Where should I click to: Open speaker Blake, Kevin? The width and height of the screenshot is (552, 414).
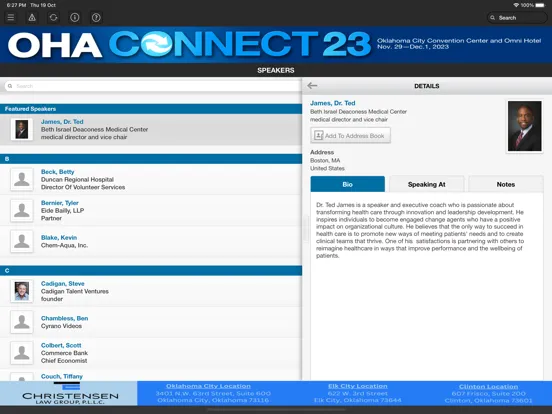(x=151, y=242)
